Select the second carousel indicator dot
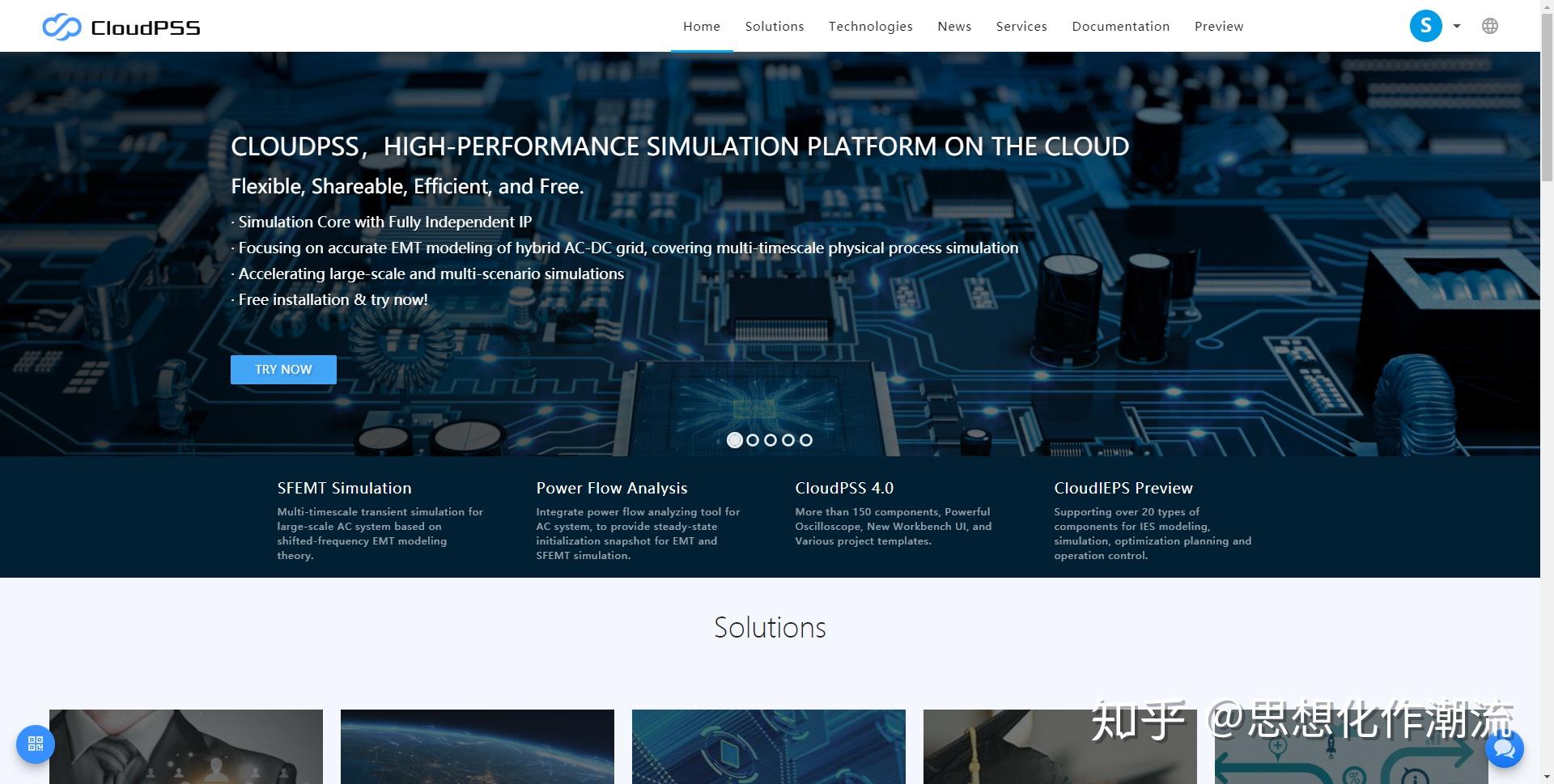This screenshot has width=1554, height=784. pos(753,439)
